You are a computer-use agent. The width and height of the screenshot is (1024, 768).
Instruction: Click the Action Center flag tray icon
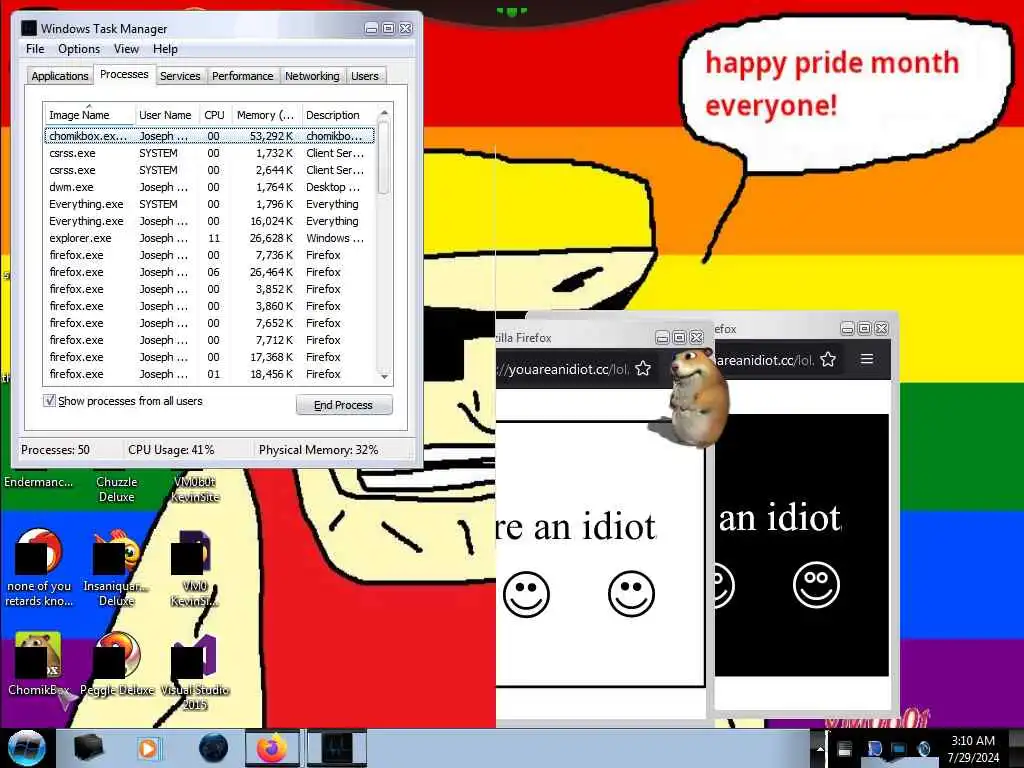tap(874, 748)
